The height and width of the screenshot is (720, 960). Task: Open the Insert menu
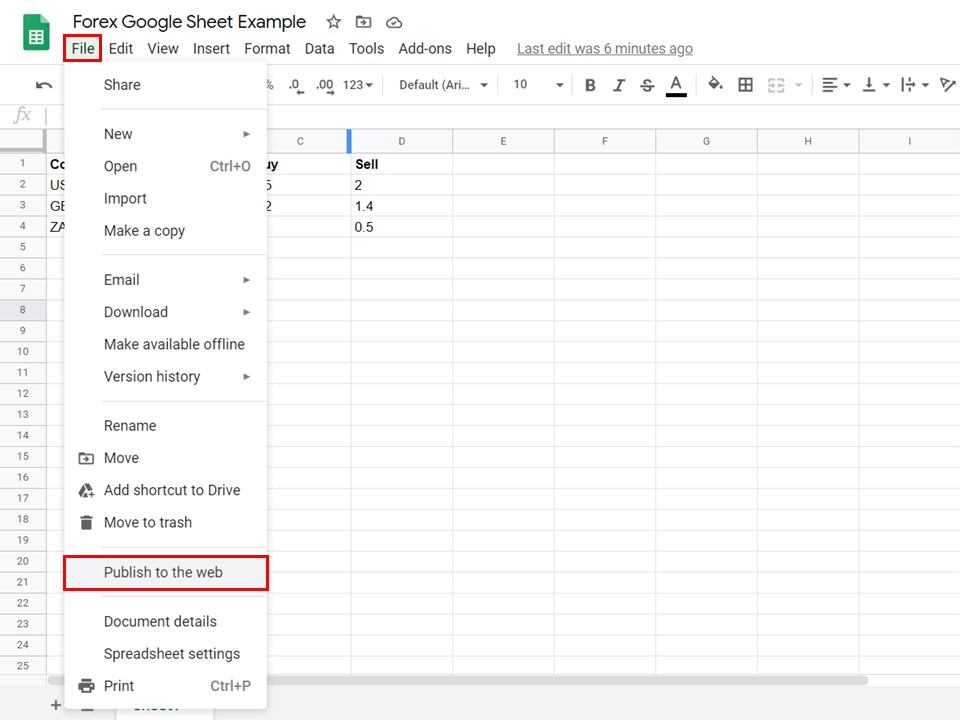point(211,48)
